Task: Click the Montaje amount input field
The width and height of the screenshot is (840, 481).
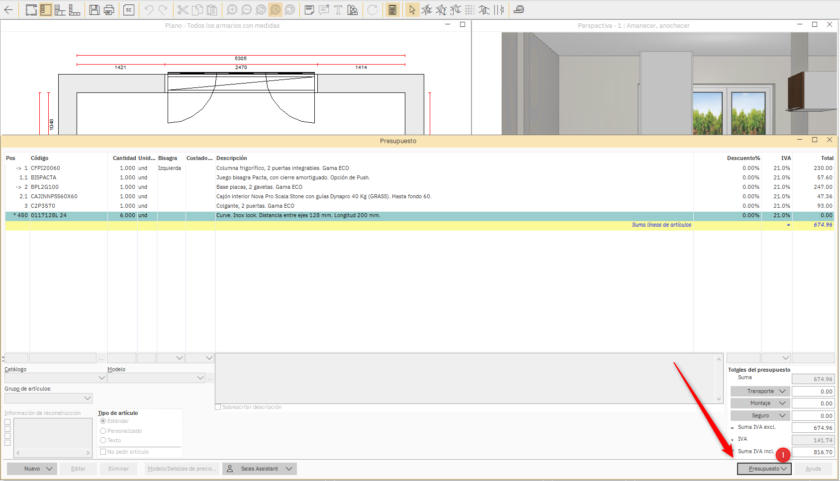Action: [x=813, y=403]
